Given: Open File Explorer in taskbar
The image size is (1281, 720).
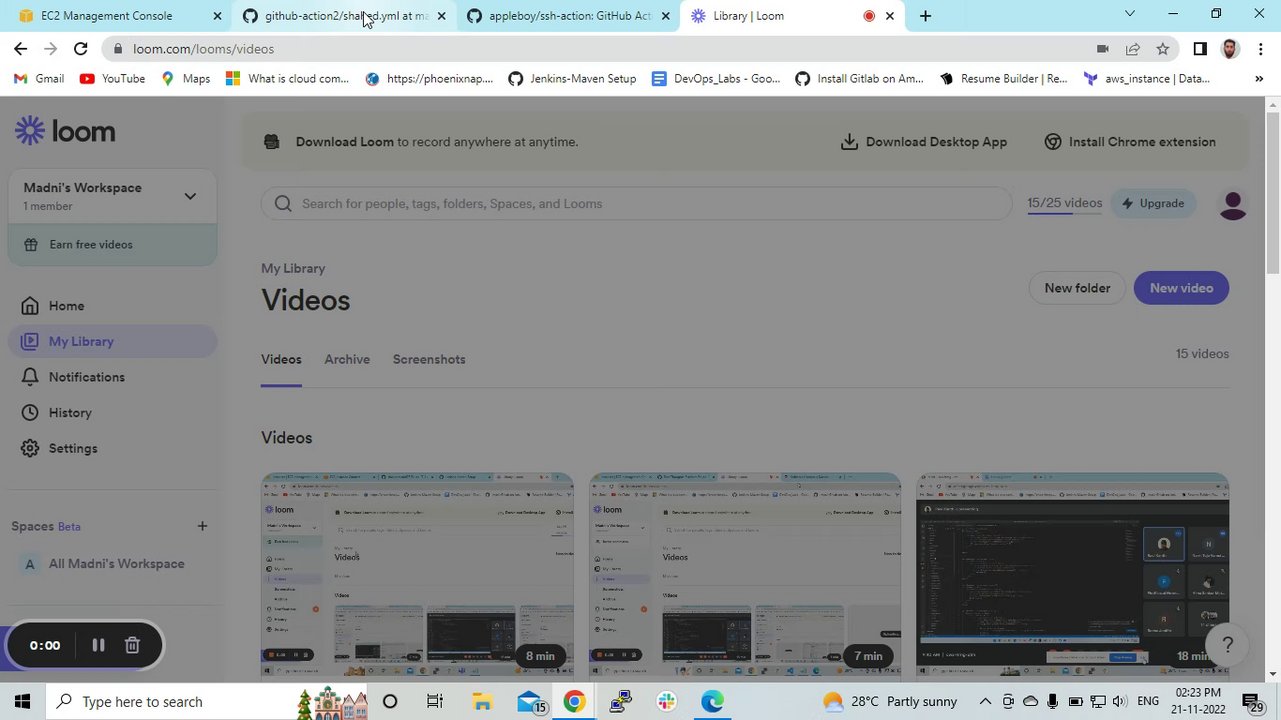Looking at the screenshot, I should (482, 702).
